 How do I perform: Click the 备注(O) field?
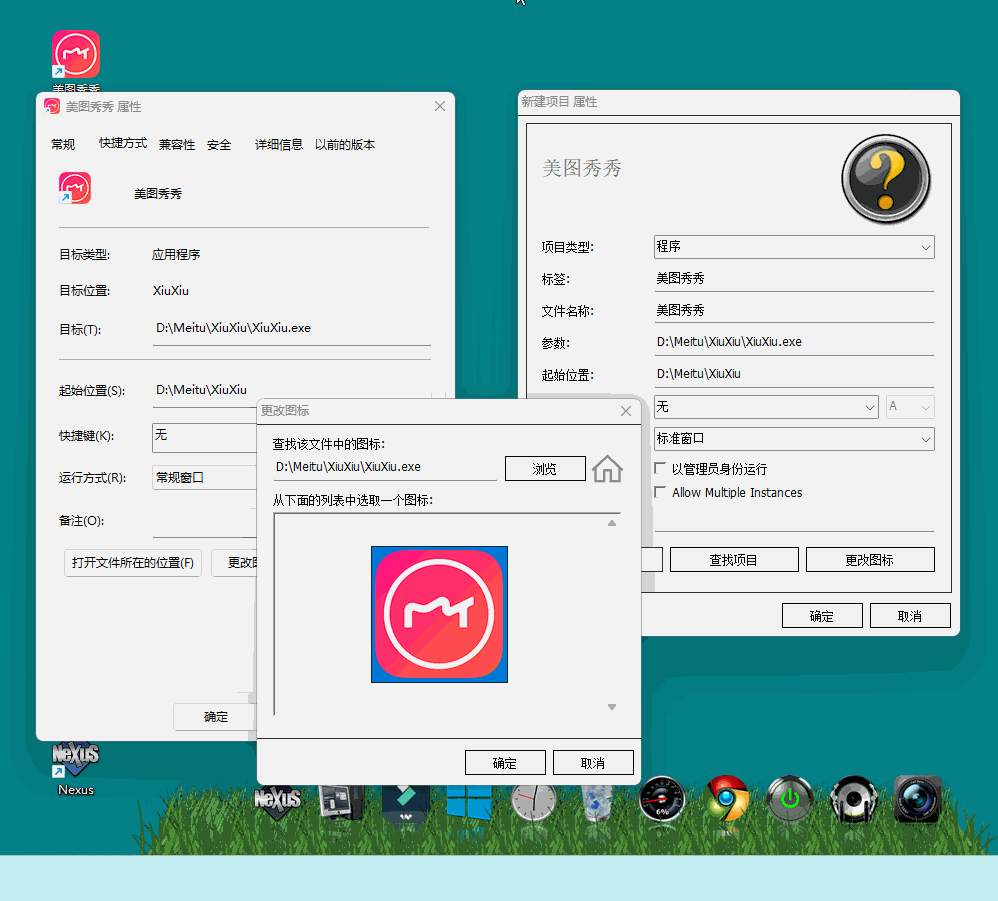tap(205, 522)
